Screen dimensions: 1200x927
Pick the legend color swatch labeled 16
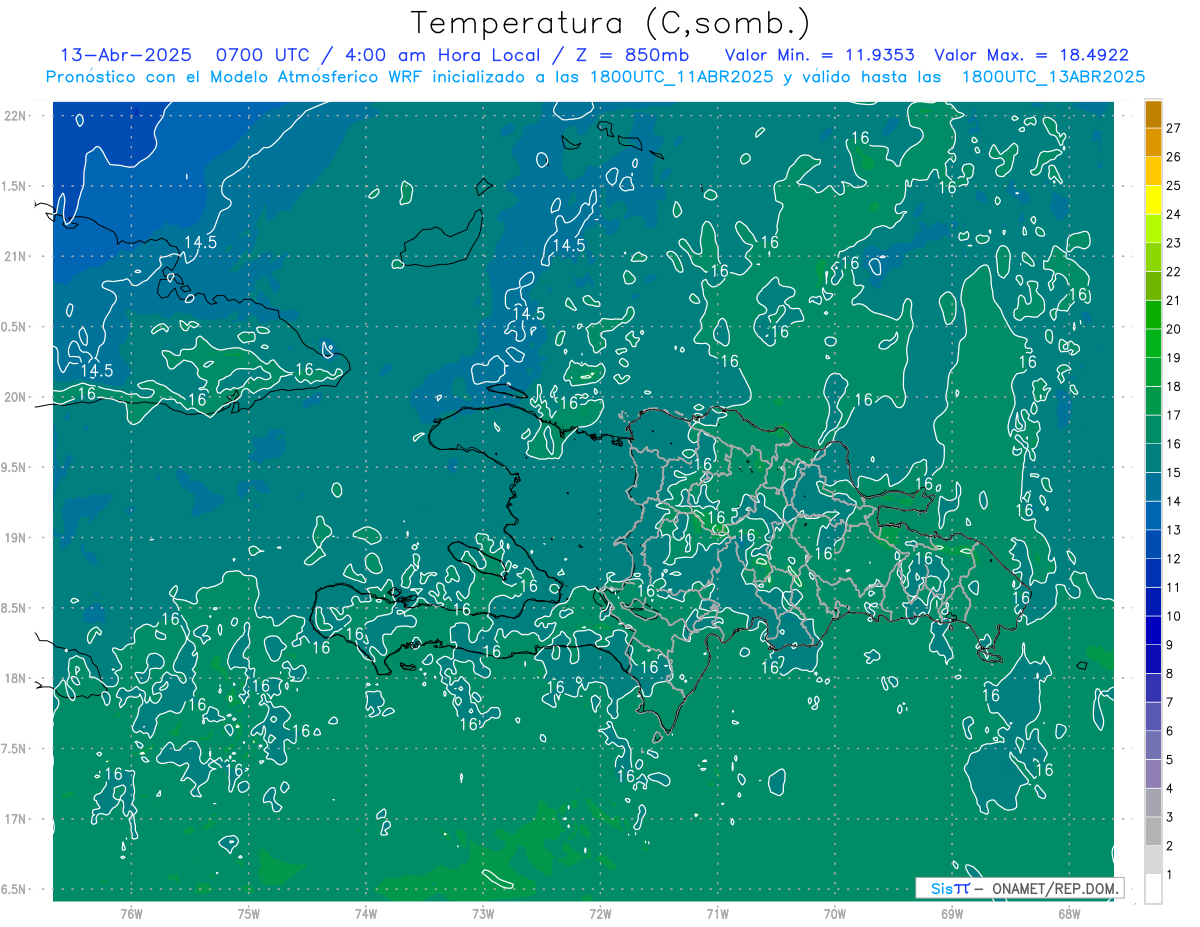[x=1153, y=430]
